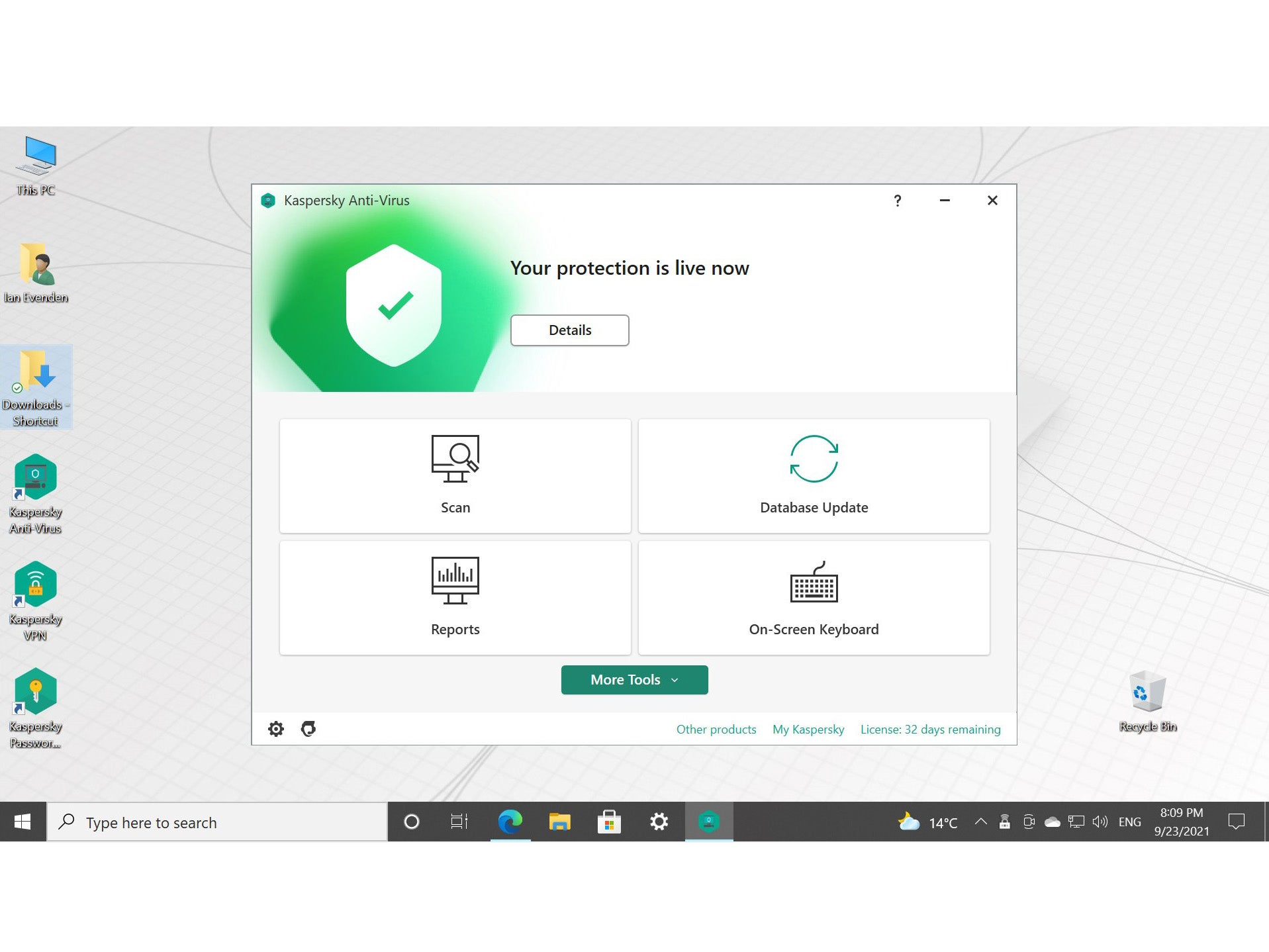Open Kaspersky settings gear
Image resolution: width=1269 pixels, height=952 pixels.
276,729
